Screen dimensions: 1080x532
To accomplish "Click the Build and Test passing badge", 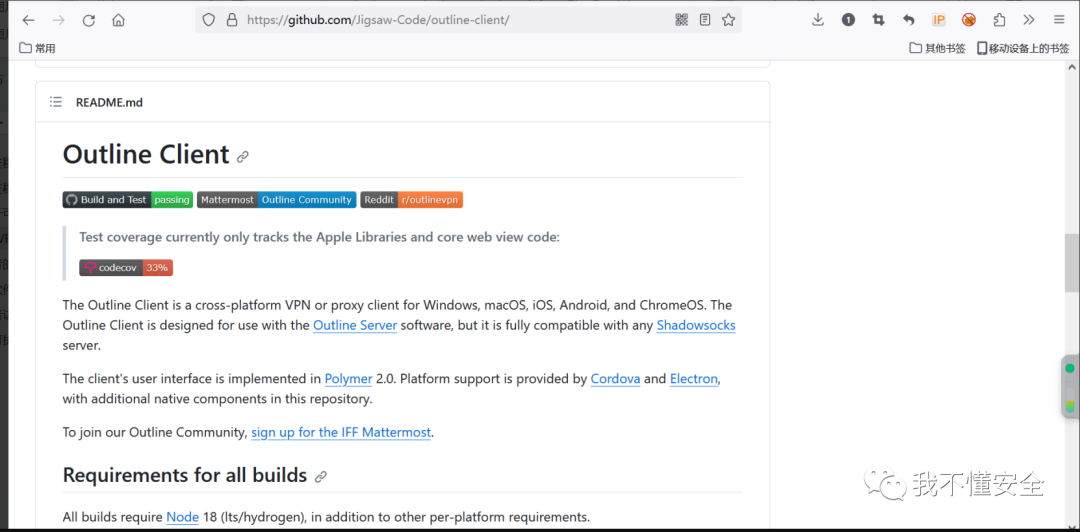I will 127,200.
